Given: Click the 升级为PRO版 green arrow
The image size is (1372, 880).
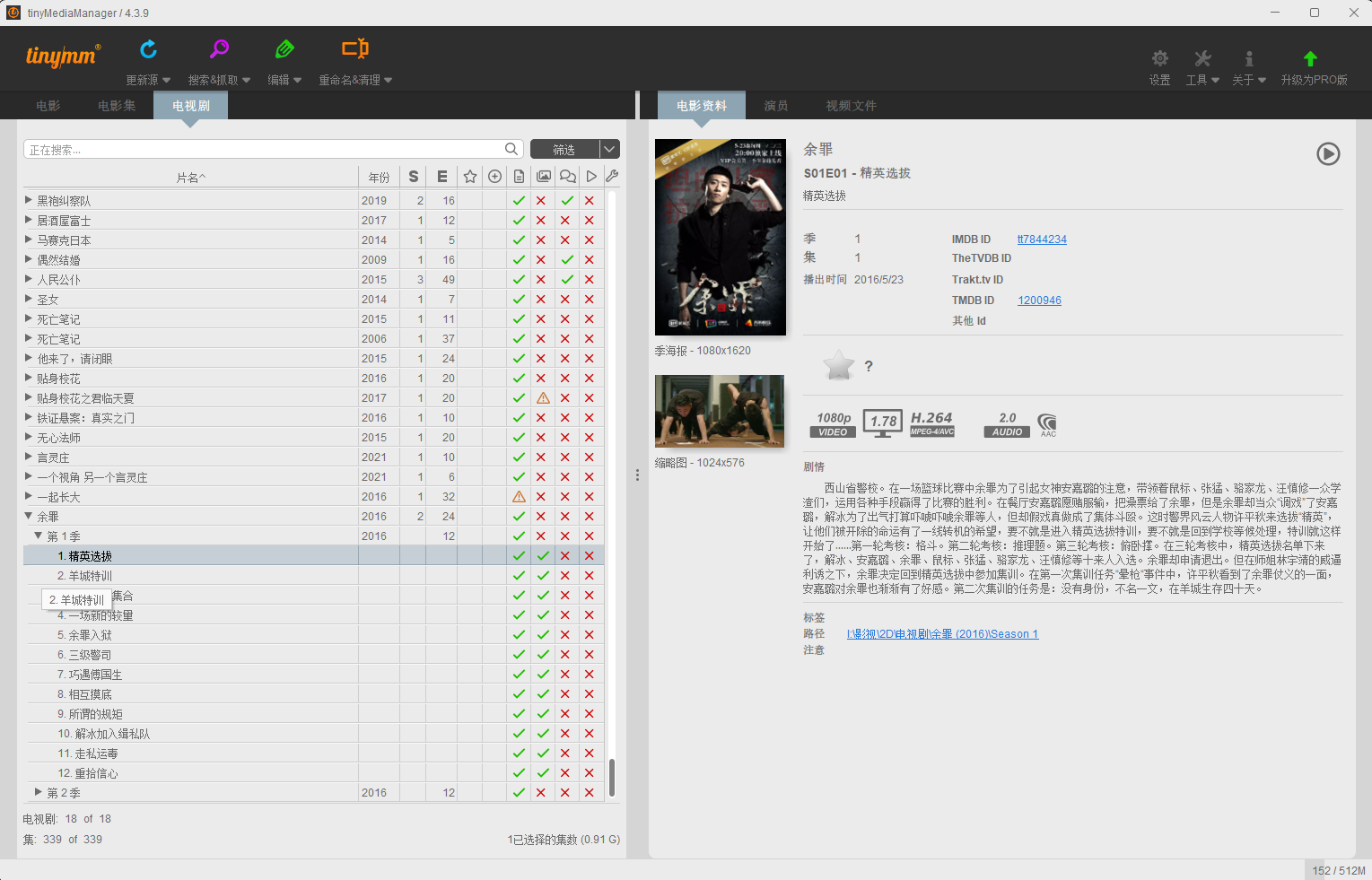Looking at the screenshot, I should pos(1310,59).
